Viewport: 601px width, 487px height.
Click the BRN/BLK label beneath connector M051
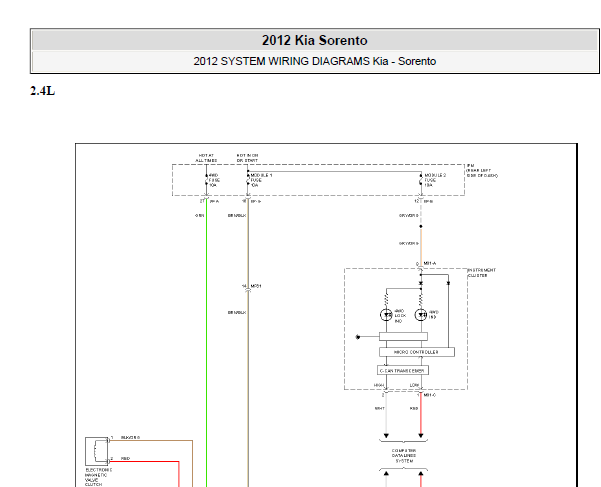point(237,312)
